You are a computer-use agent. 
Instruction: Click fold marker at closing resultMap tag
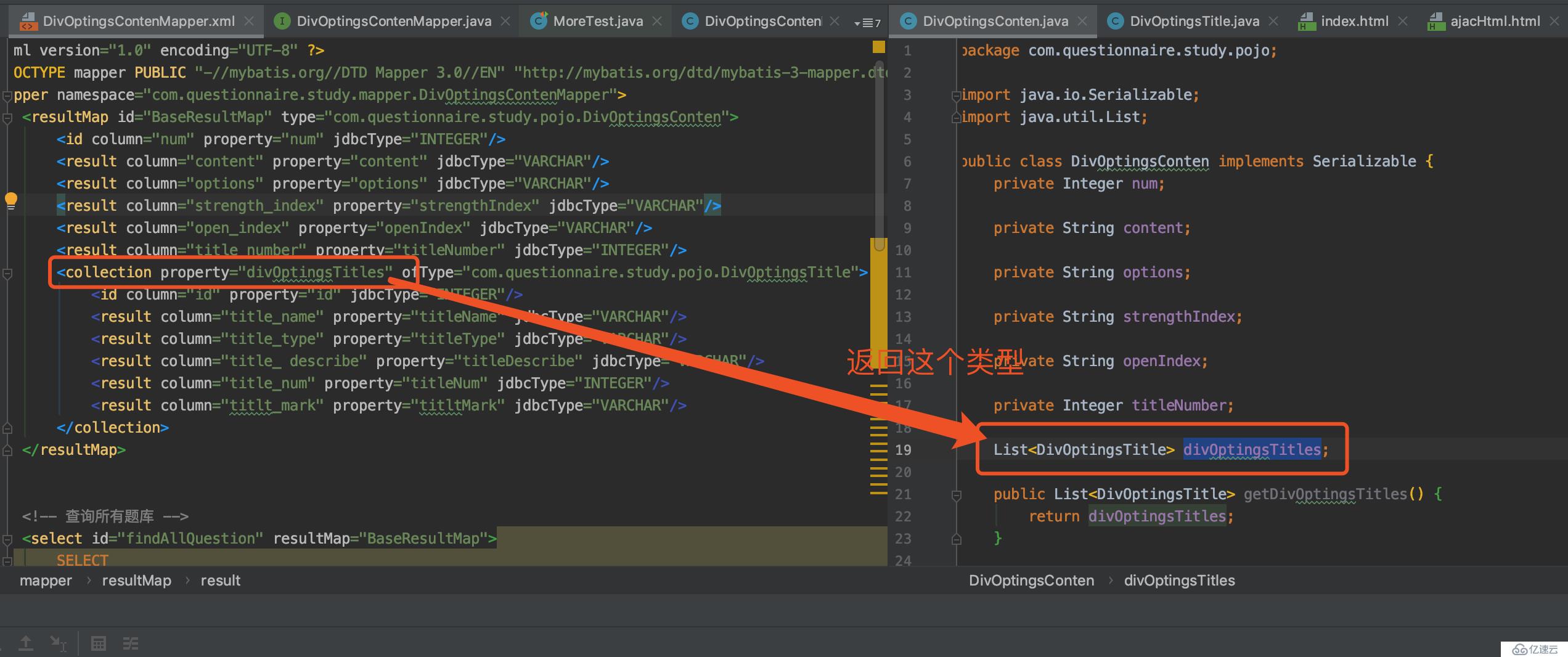tap(7, 451)
